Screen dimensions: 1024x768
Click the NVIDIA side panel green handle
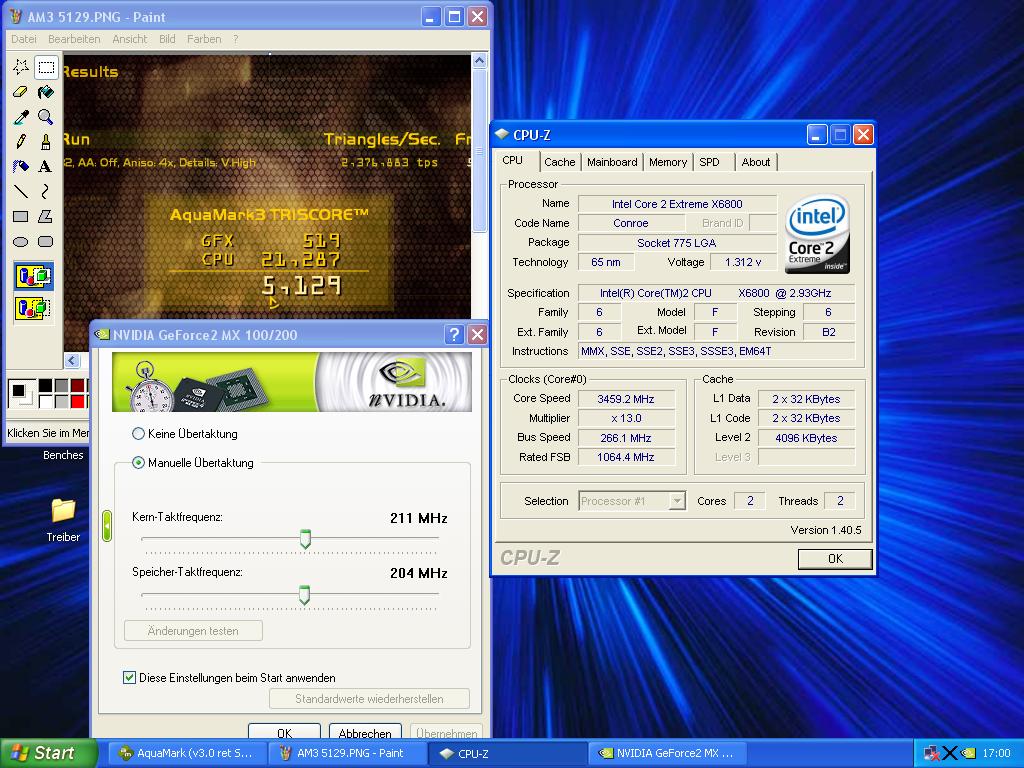click(x=107, y=526)
